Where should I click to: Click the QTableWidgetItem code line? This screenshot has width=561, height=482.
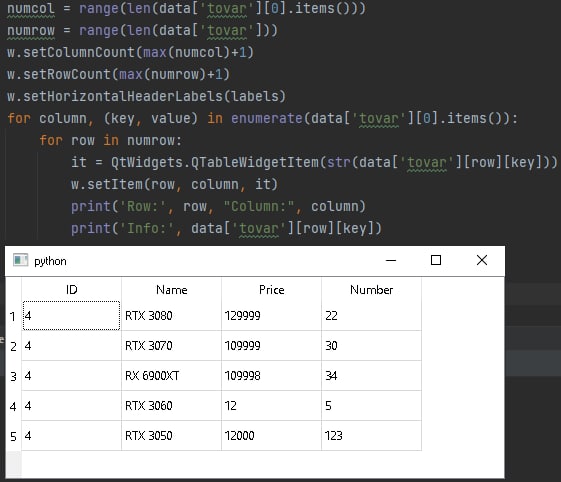tap(314, 162)
